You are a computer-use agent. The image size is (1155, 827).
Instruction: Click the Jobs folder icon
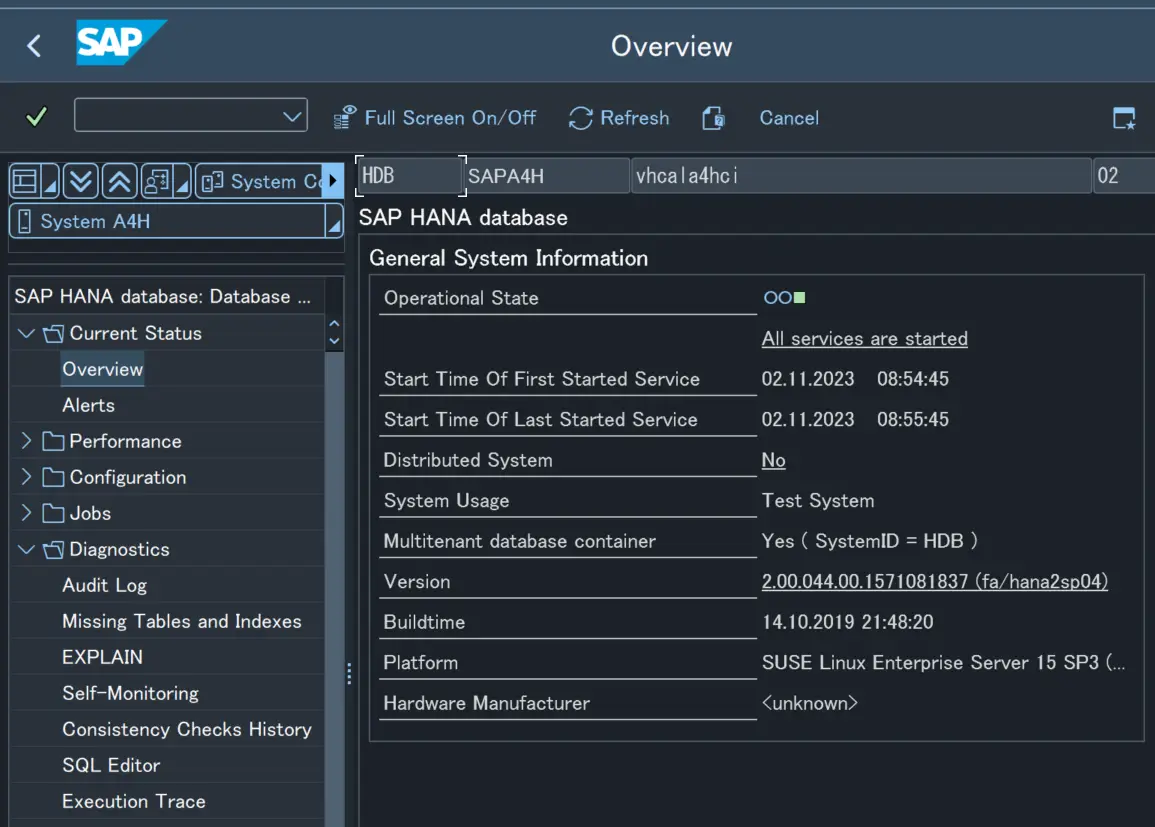[x=53, y=513]
